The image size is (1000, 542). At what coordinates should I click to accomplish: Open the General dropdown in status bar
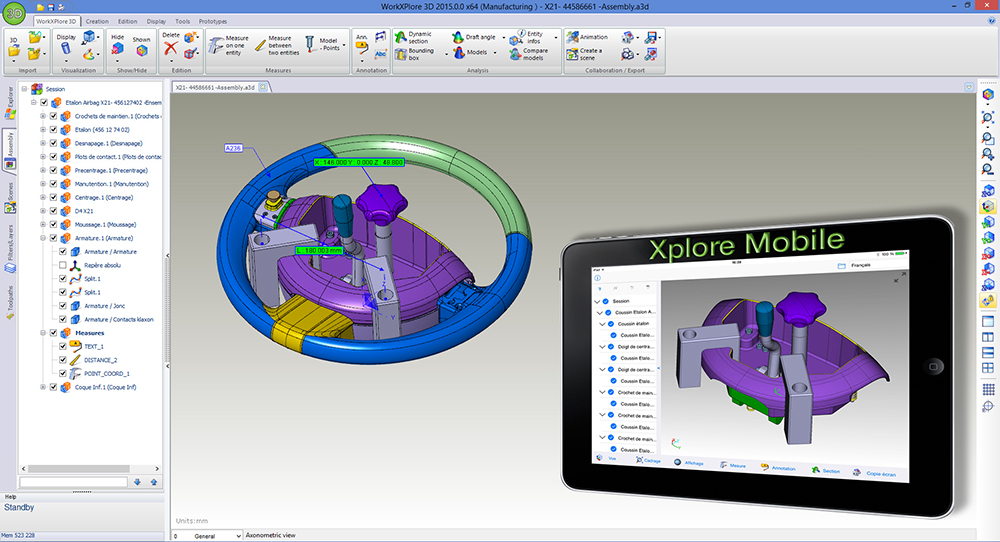click(x=208, y=536)
